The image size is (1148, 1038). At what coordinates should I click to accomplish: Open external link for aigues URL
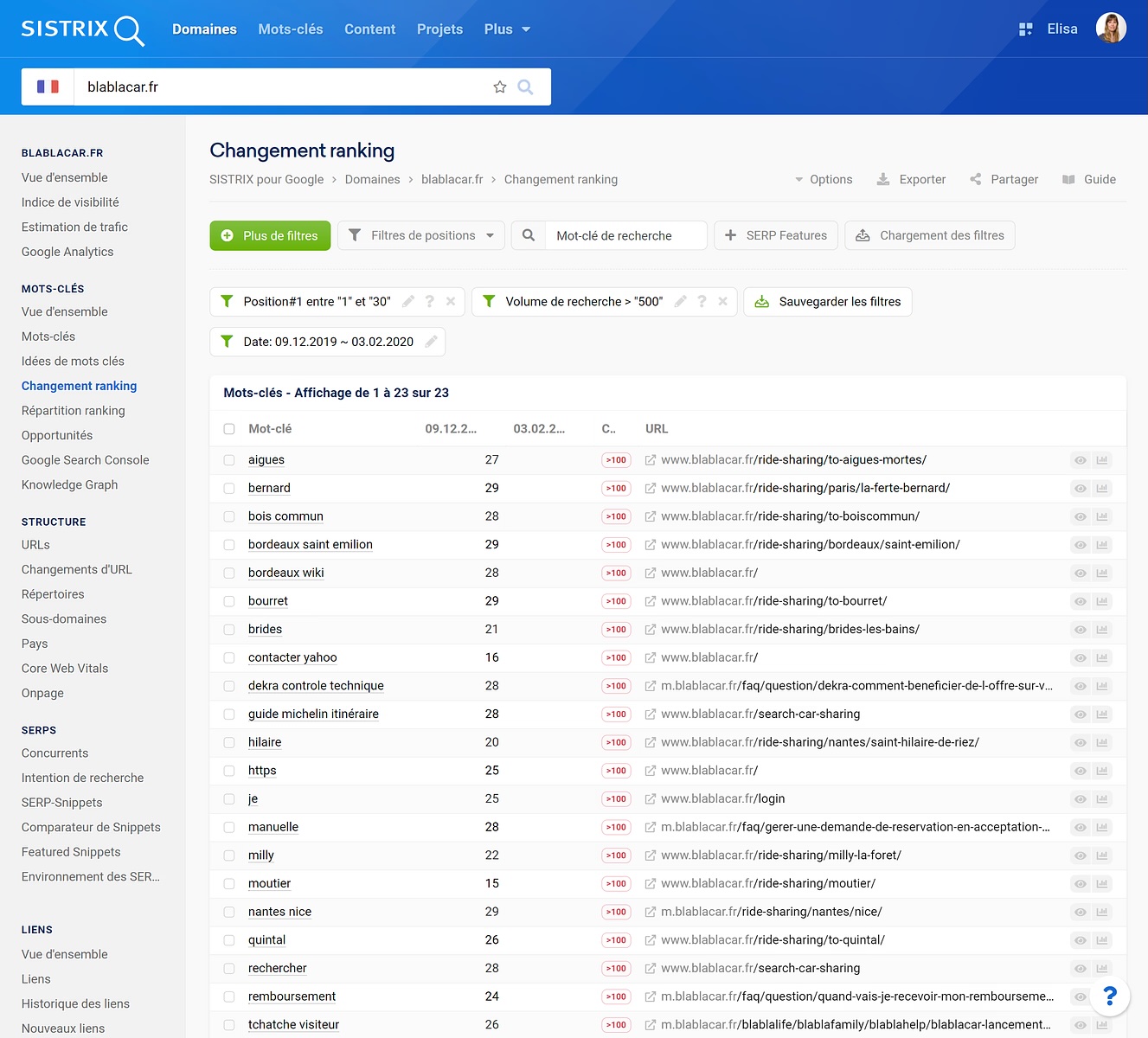651,460
